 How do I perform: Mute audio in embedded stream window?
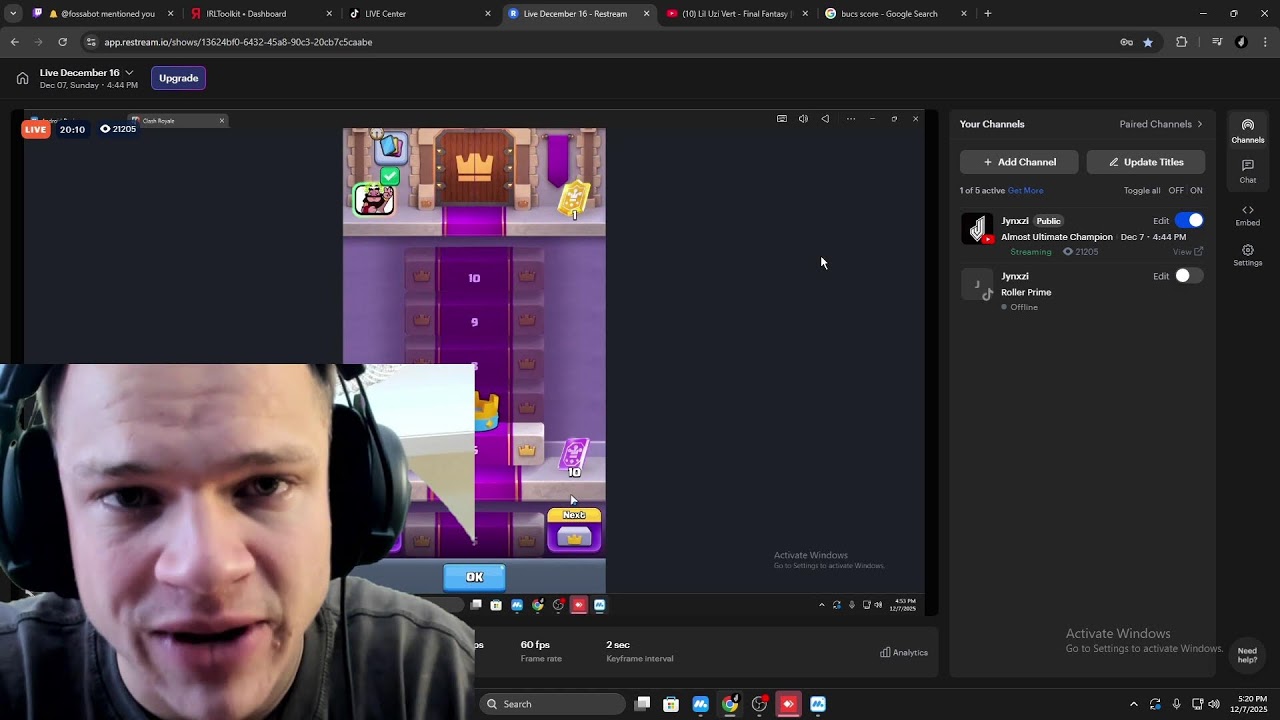(x=803, y=119)
